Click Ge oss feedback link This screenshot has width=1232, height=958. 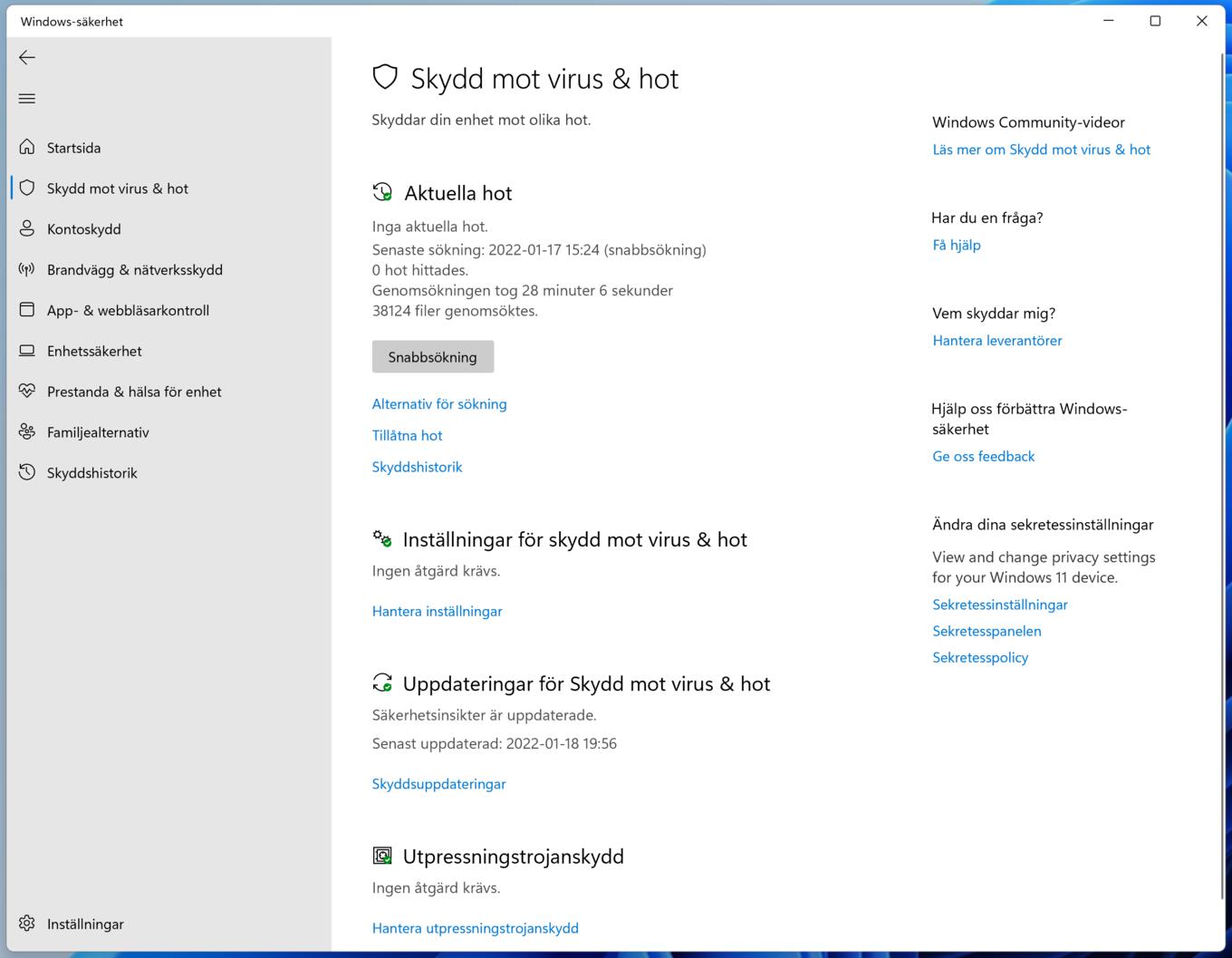983,457
